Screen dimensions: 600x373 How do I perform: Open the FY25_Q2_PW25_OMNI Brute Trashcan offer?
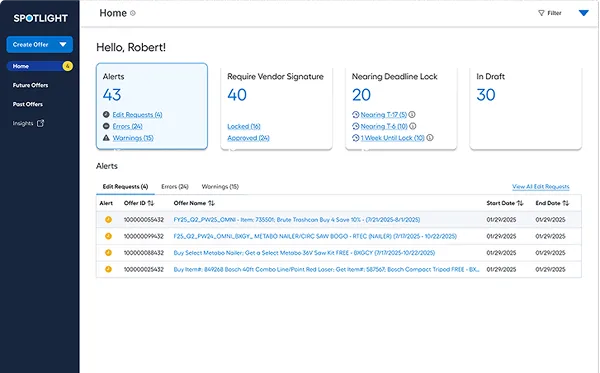[297, 220]
